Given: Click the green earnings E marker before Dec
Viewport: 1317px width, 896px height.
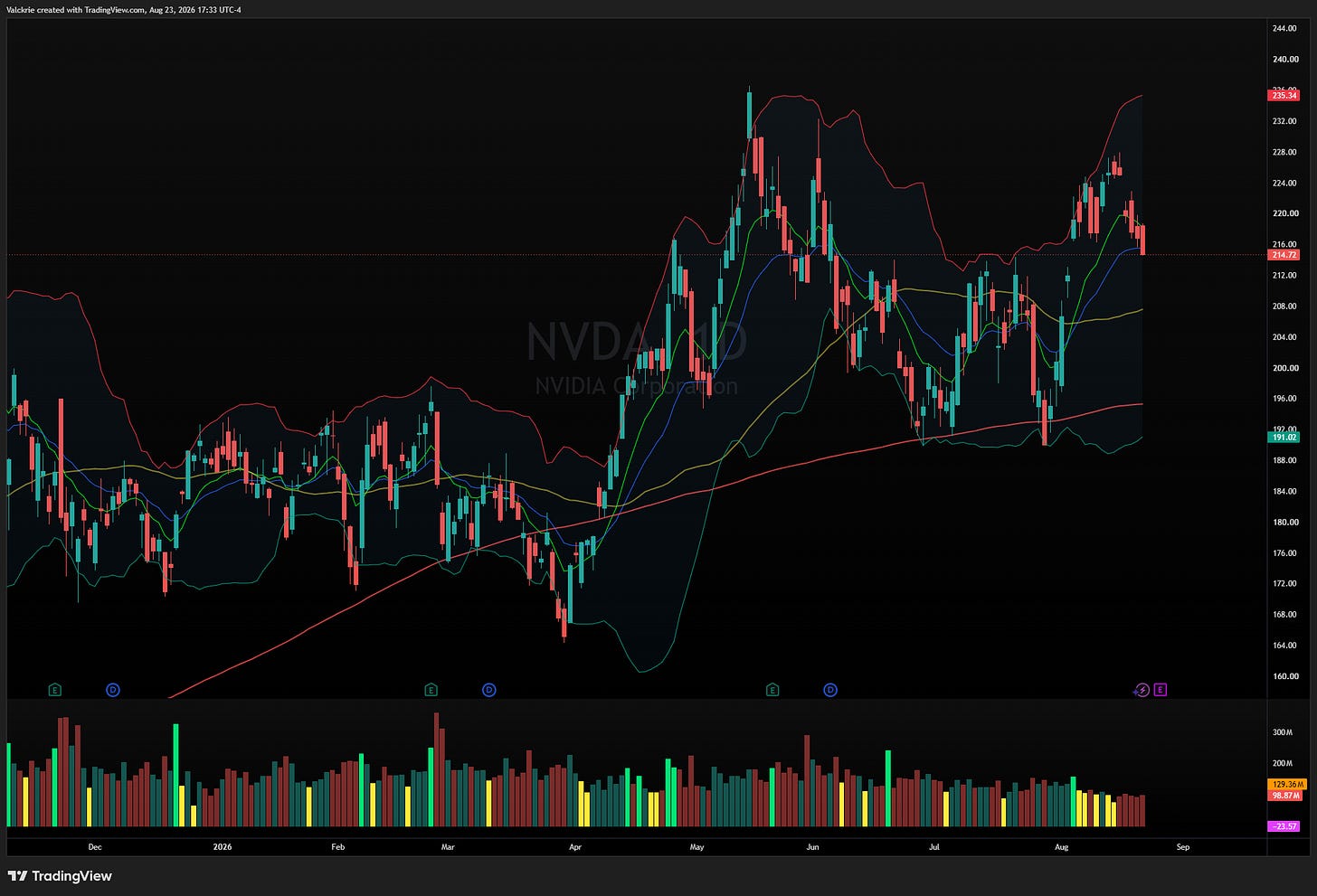Looking at the screenshot, I should 55,690.
